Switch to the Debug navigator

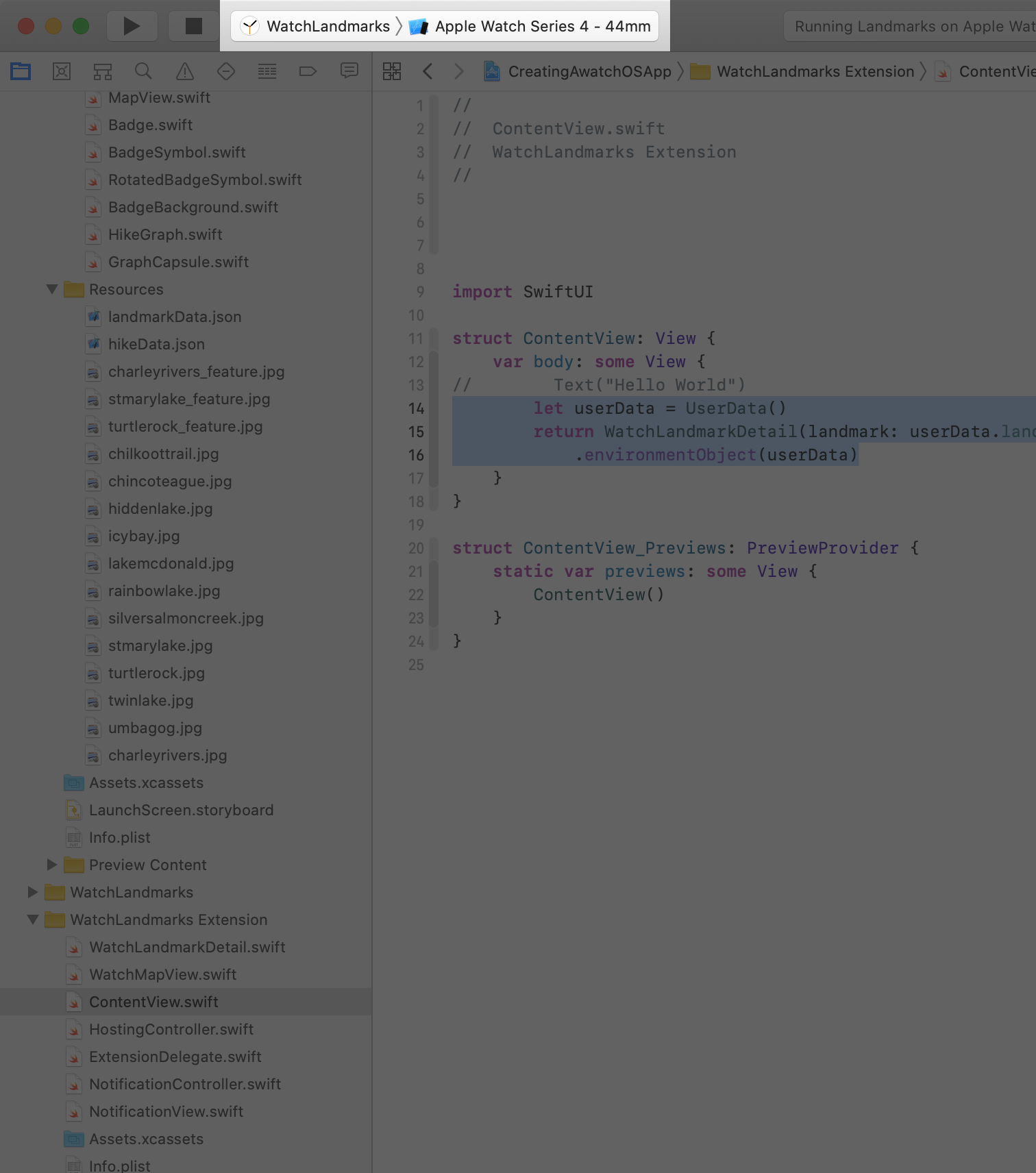tap(267, 71)
